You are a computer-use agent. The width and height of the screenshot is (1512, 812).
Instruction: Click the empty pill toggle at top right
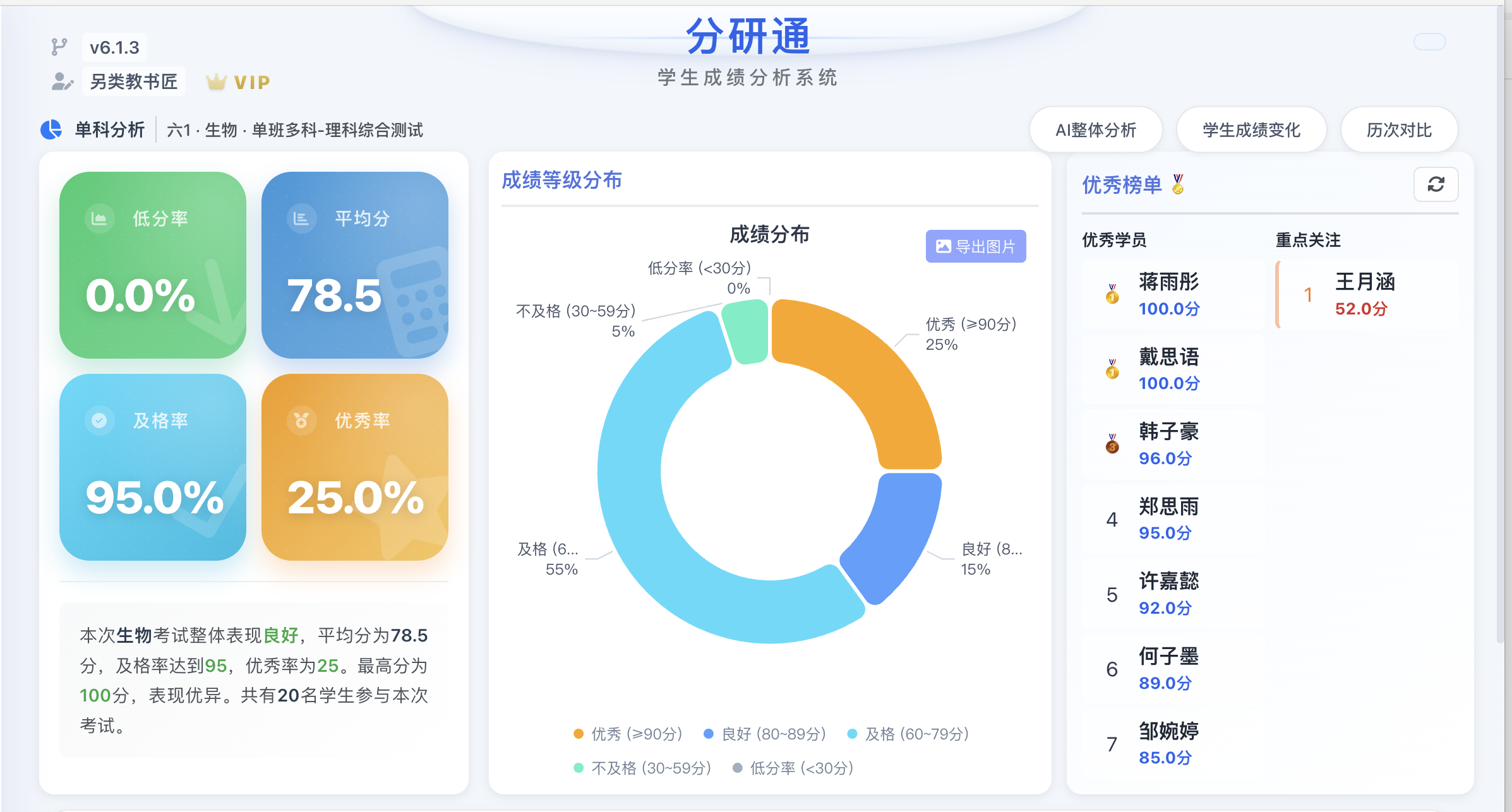pos(1431,42)
